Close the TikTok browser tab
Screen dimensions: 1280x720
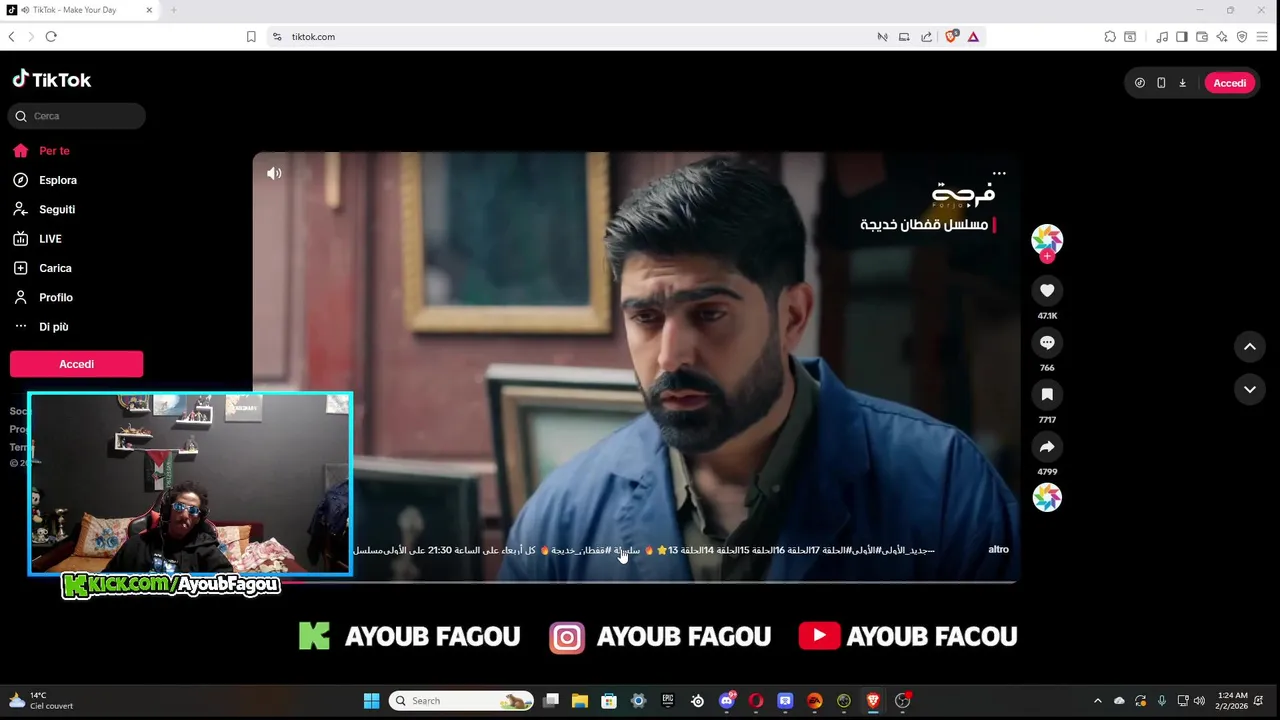coord(150,10)
